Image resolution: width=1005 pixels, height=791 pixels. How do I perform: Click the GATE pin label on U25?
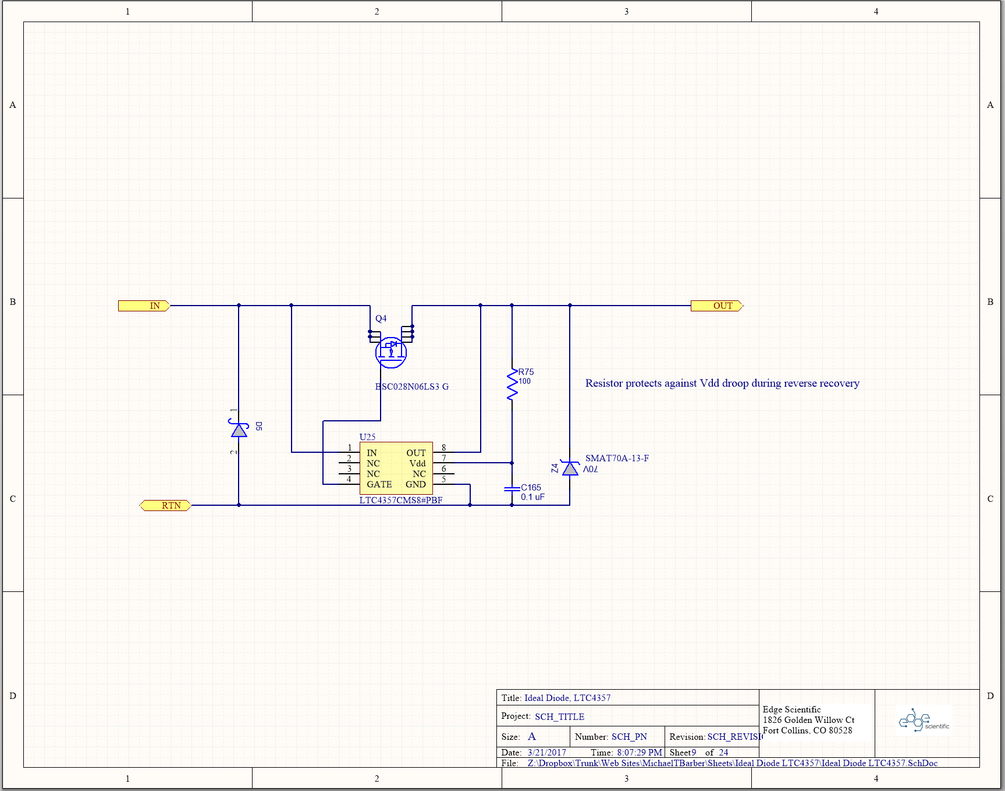pos(379,485)
